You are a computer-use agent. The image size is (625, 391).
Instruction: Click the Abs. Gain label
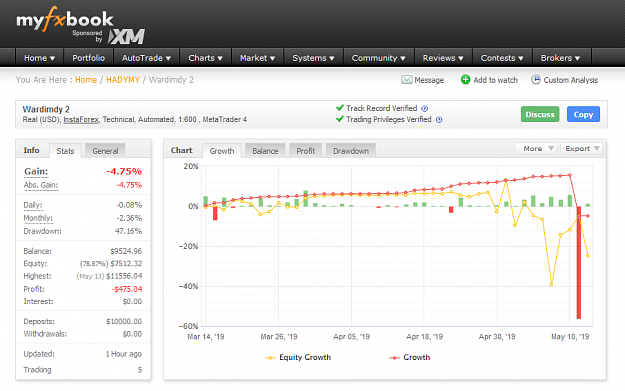(41, 185)
